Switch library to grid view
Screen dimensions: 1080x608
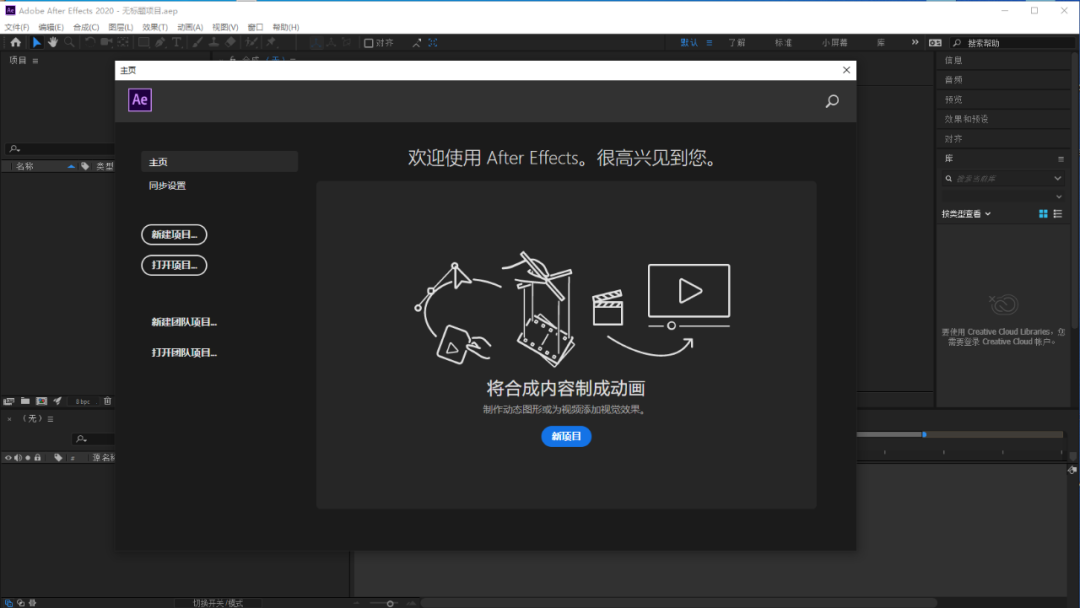click(x=1043, y=214)
